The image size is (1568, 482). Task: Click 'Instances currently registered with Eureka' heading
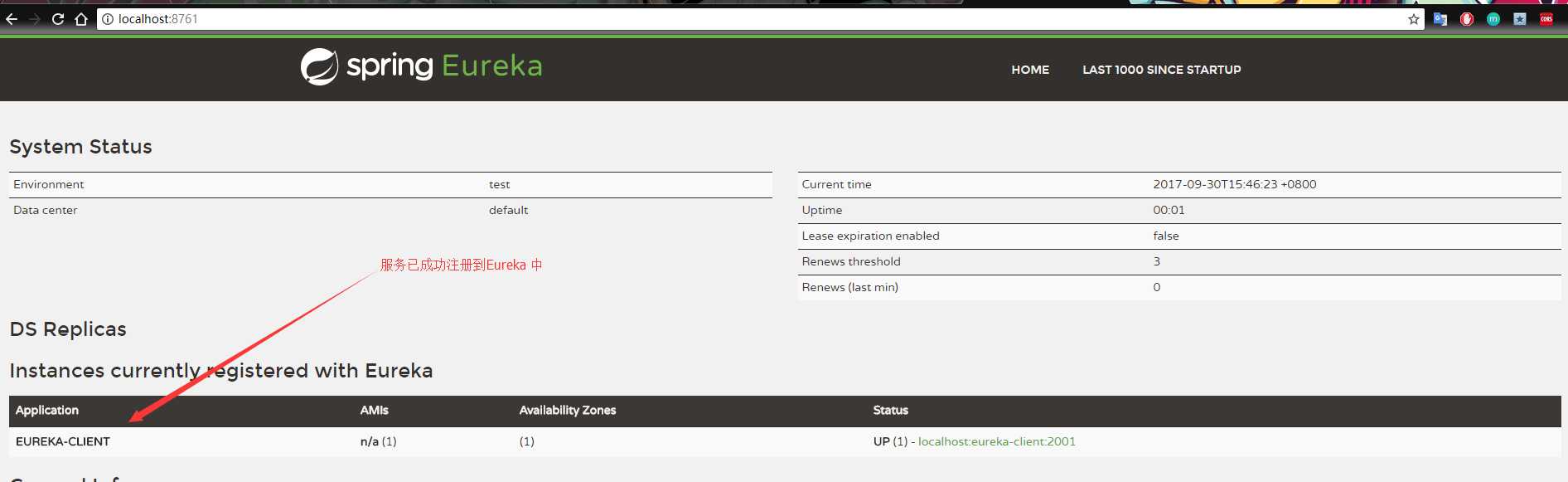coord(221,371)
